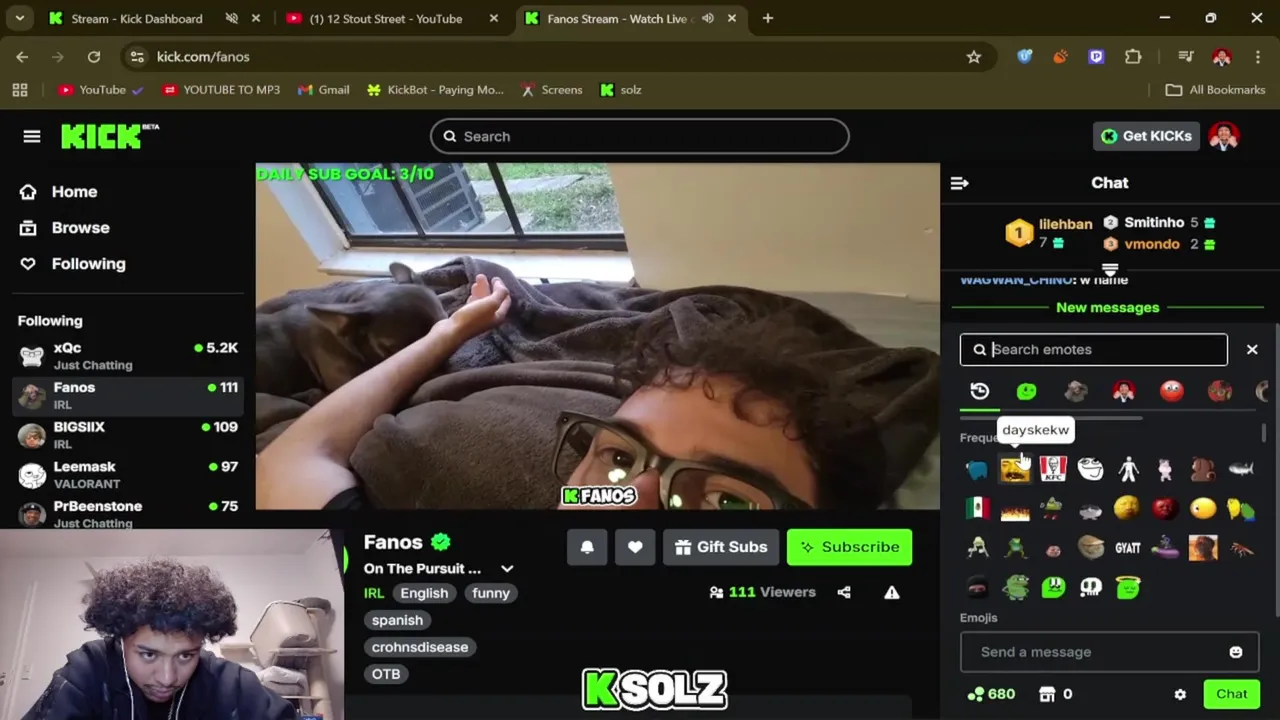Open the user profile avatar menu
This screenshot has height=720, width=1280.
(x=1224, y=136)
